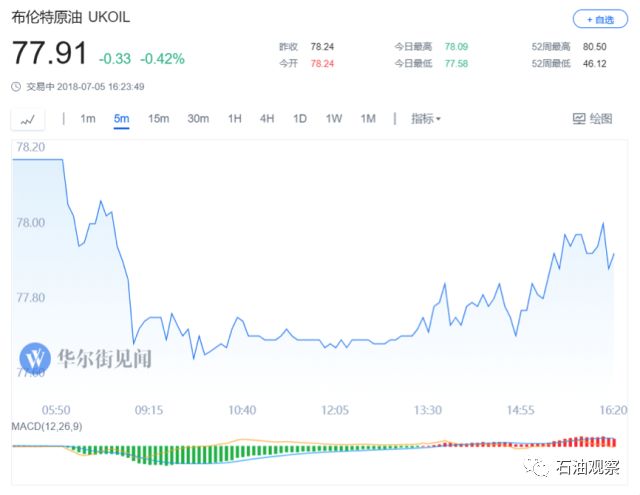Add UKOIL to watchlist with 自选
The width and height of the screenshot is (640, 495).
point(600,19)
